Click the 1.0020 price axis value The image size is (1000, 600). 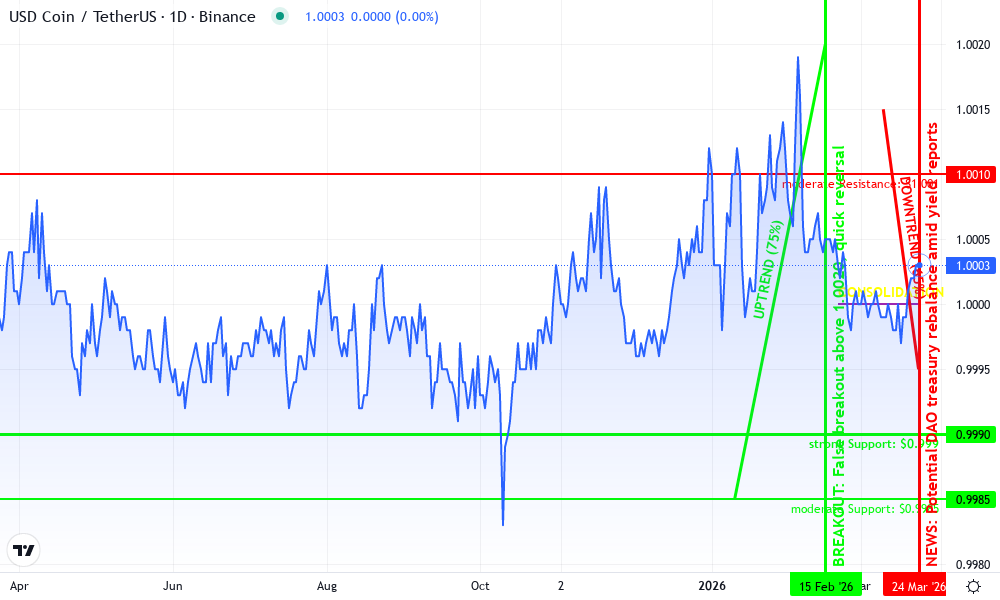(x=973, y=45)
